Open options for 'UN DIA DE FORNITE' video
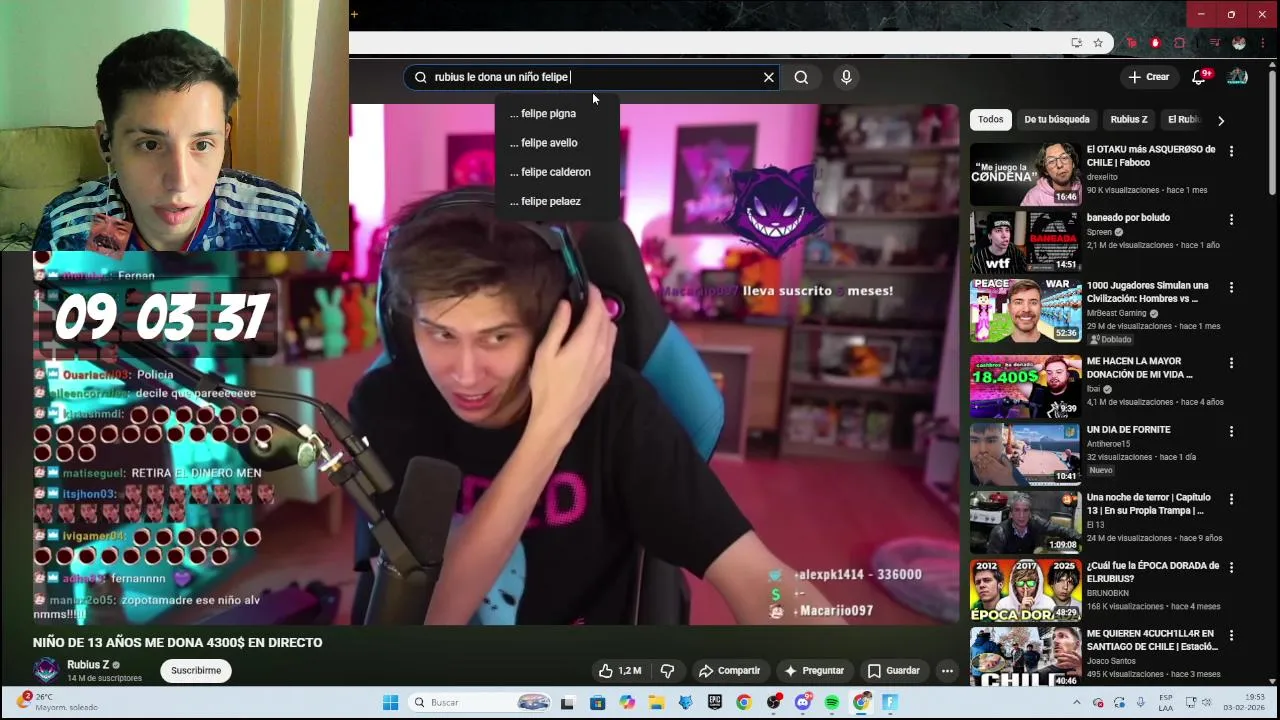The image size is (1280, 720). 1231,431
